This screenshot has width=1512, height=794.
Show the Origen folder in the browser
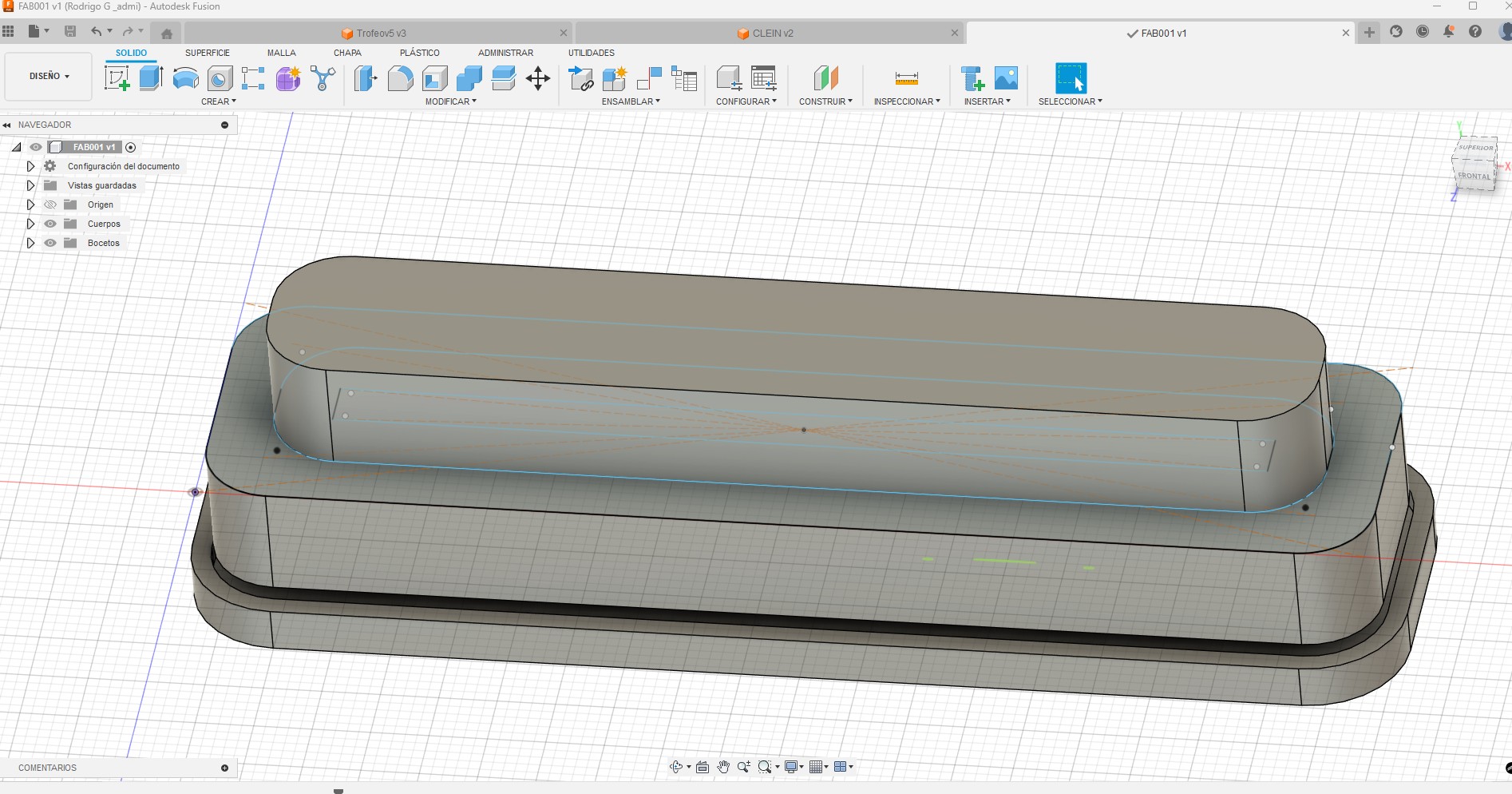[49, 204]
